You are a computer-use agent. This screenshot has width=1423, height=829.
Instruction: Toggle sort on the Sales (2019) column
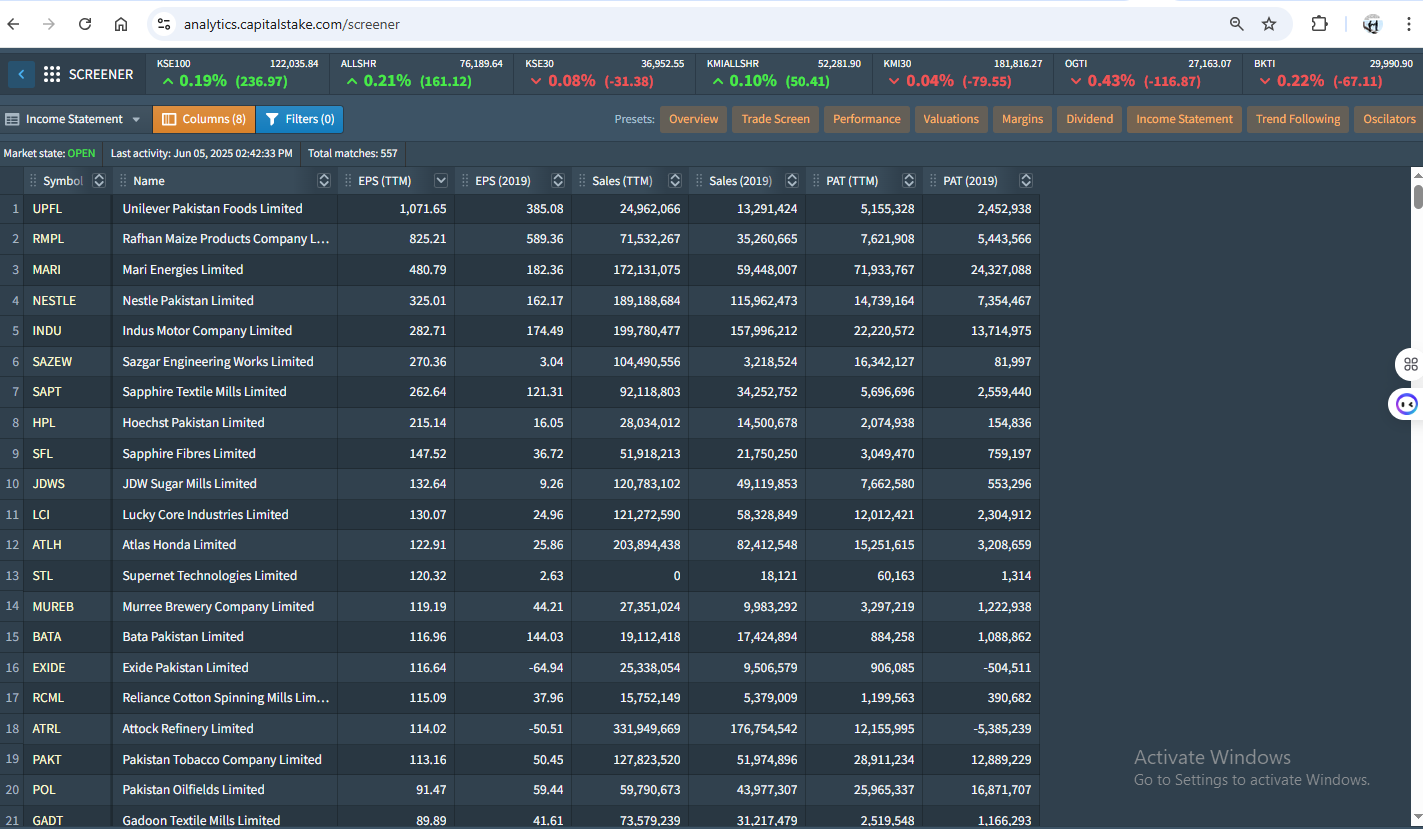click(792, 181)
